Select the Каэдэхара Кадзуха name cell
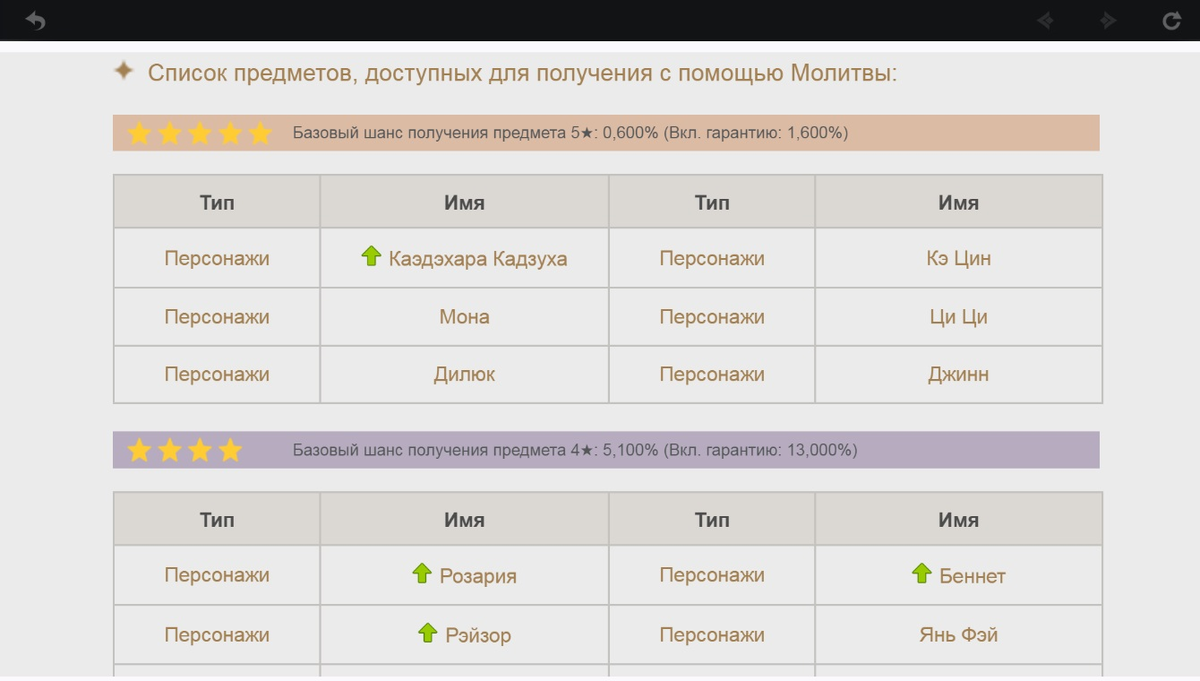The width and height of the screenshot is (1200, 681). [464, 258]
